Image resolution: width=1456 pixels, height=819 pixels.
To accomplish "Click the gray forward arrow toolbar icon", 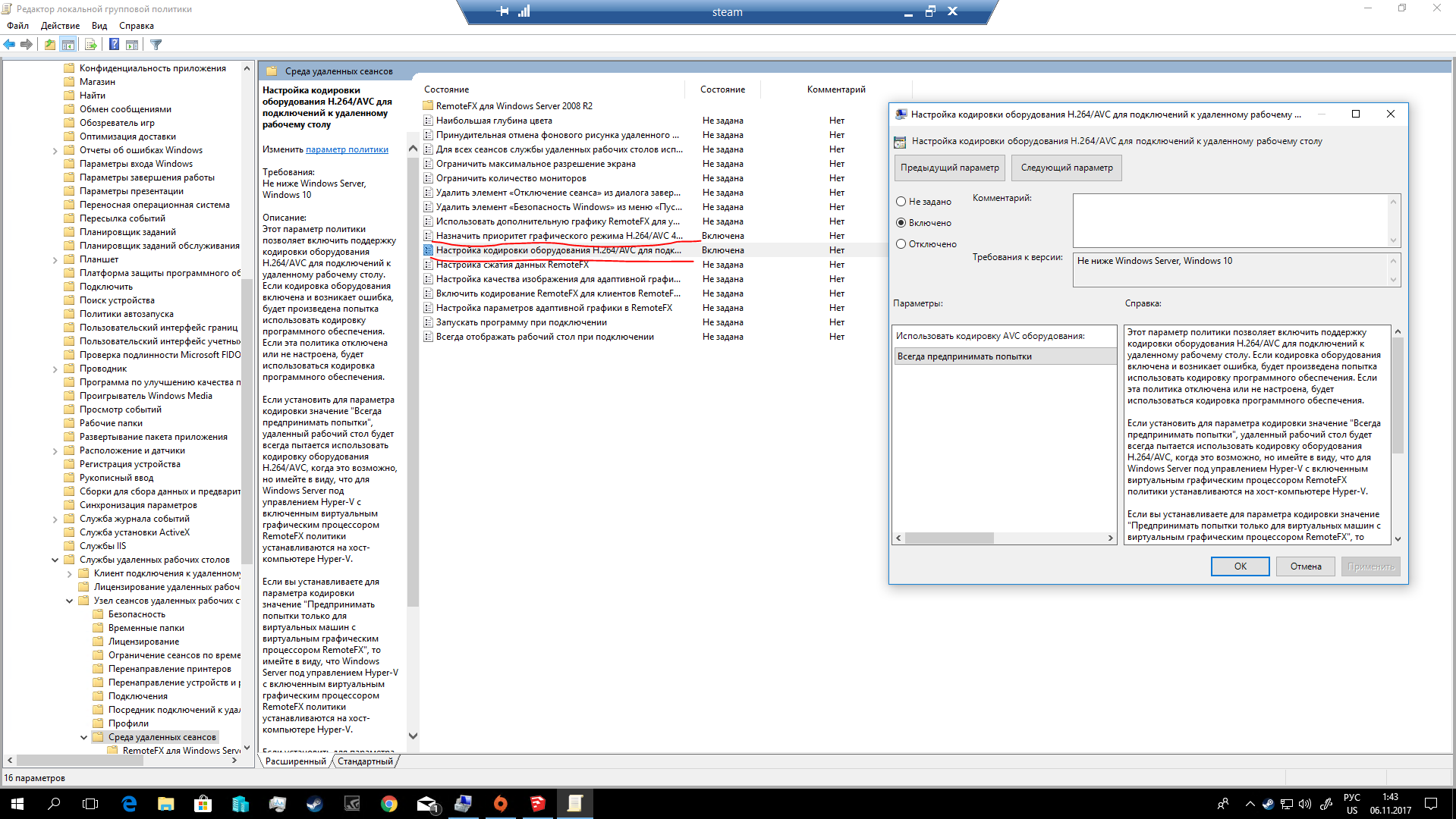I will (x=27, y=44).
